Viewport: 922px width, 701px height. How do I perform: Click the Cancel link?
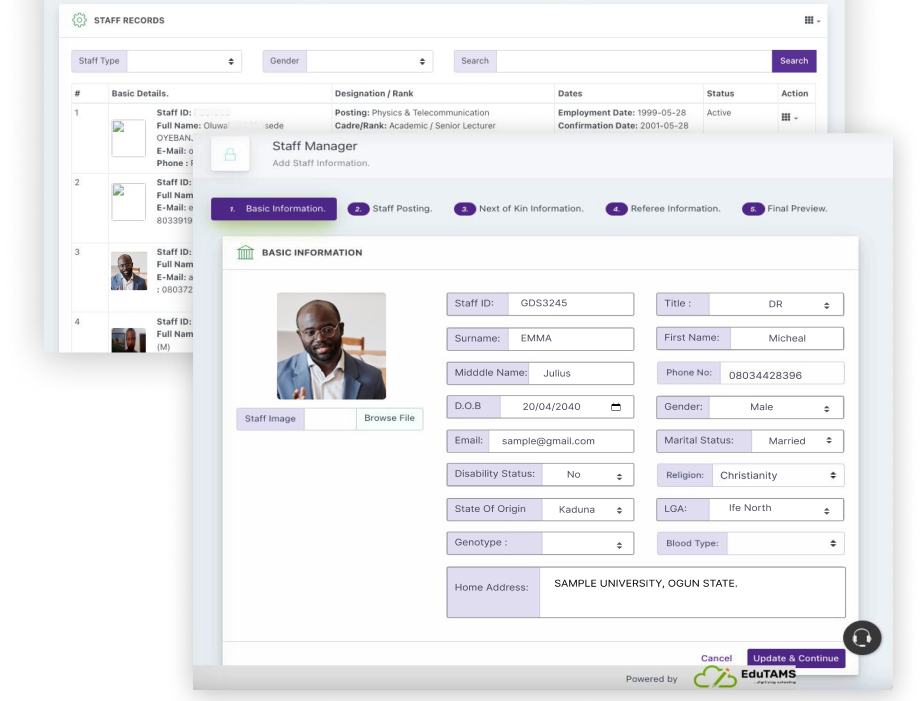tap(716, 658)
